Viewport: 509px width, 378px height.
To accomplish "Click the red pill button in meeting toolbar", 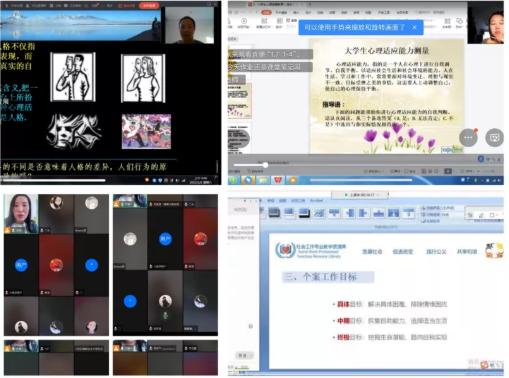I will coord(149,6).
